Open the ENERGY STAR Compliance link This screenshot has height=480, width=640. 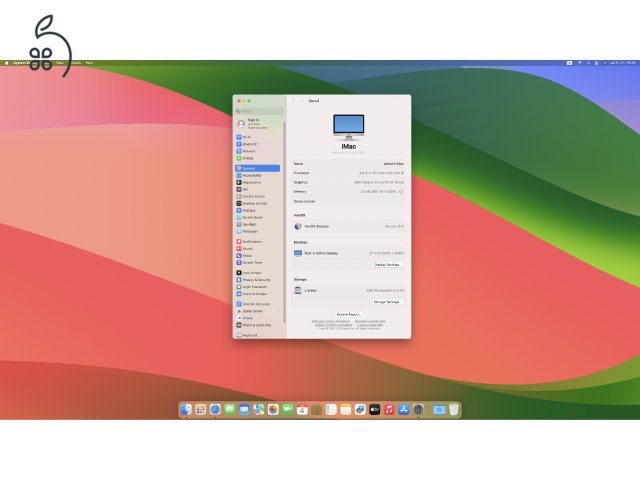pyautogui.click(x=333, y=325)
